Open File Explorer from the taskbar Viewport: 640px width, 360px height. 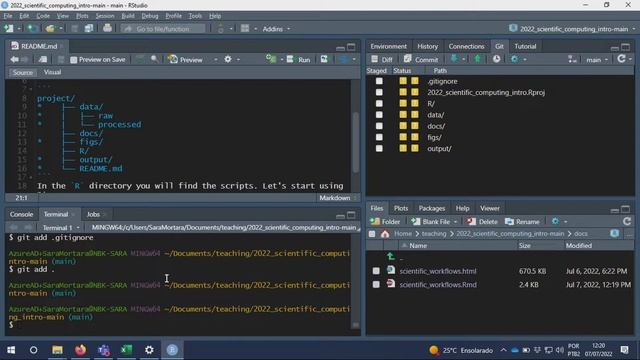pos(57,350)
